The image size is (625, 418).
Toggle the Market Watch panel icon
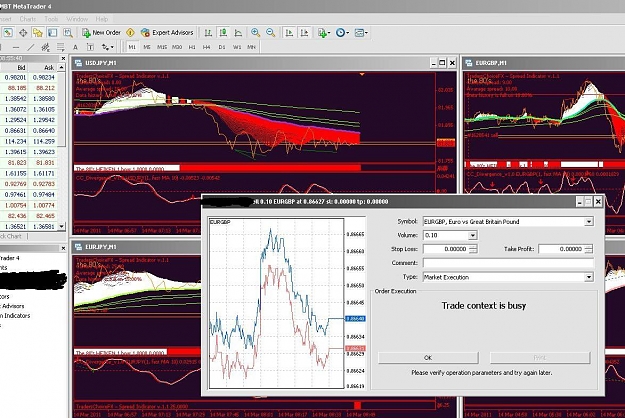pyautogui.click(x=8, y=33)
